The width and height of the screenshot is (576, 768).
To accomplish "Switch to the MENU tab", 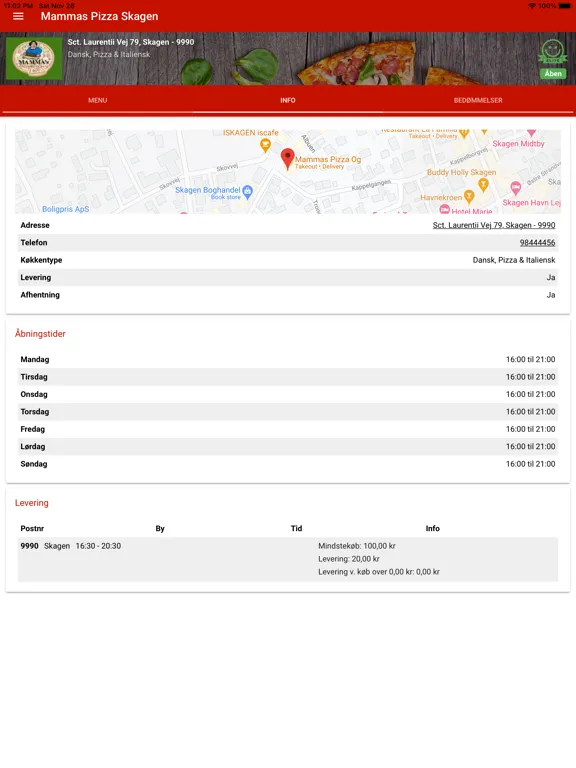I will (x=97, y=100).
